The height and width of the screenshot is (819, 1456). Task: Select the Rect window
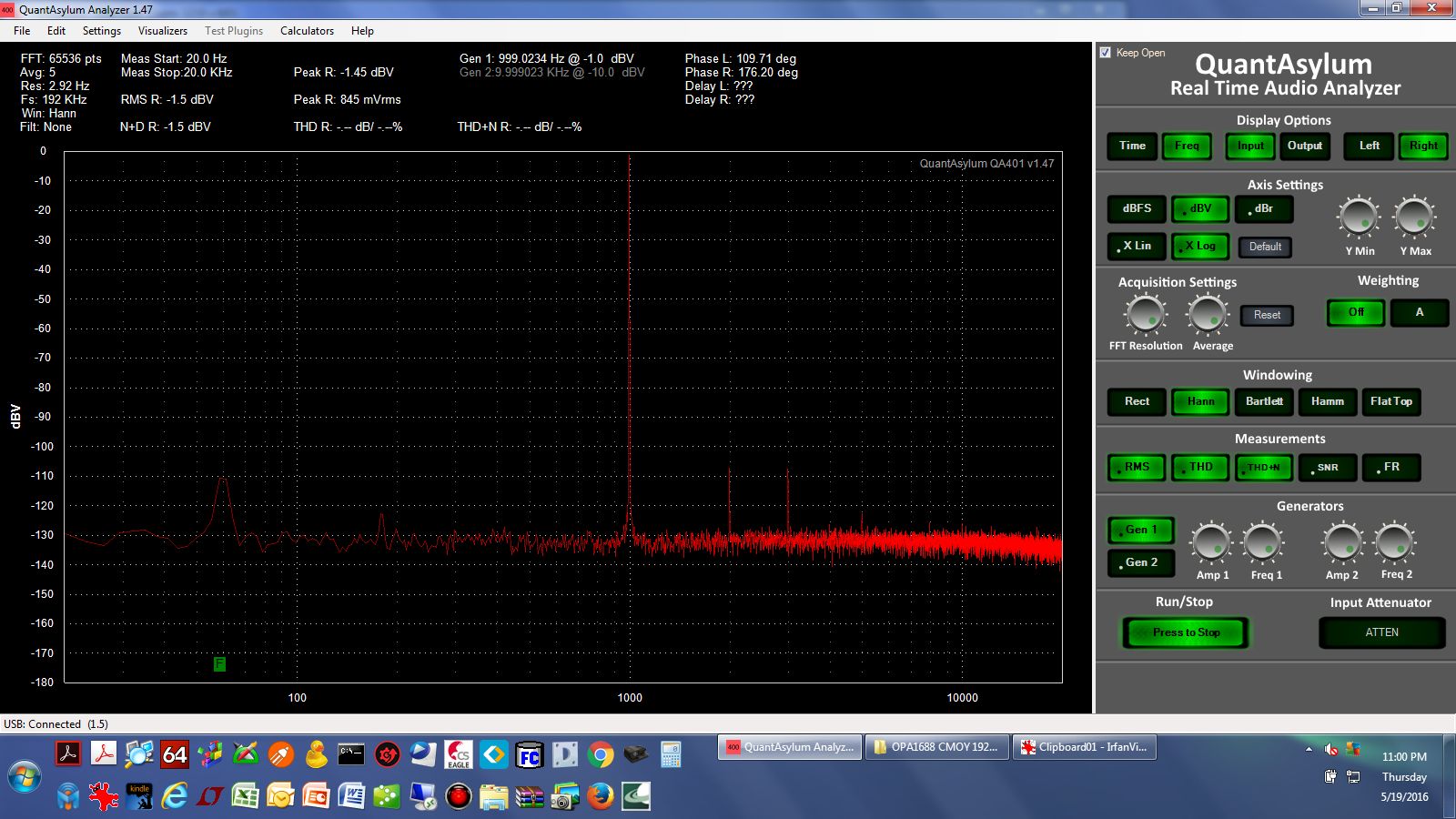(1137, 401)
